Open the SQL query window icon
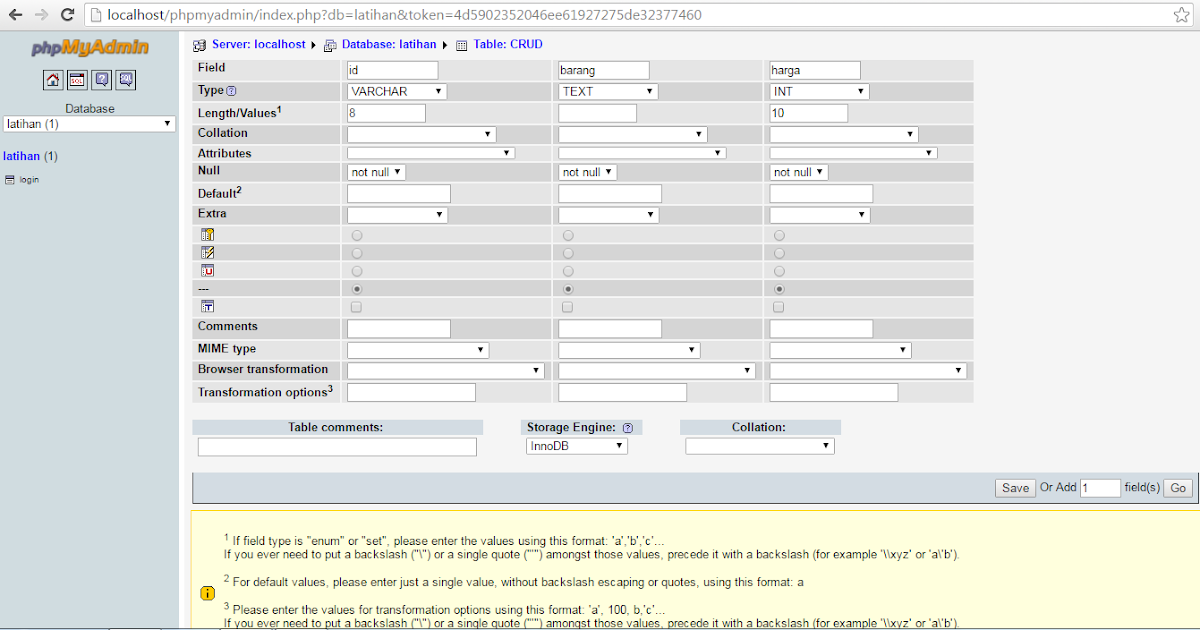This screenshot has width=1200, height=630. [x=77, y=79]
